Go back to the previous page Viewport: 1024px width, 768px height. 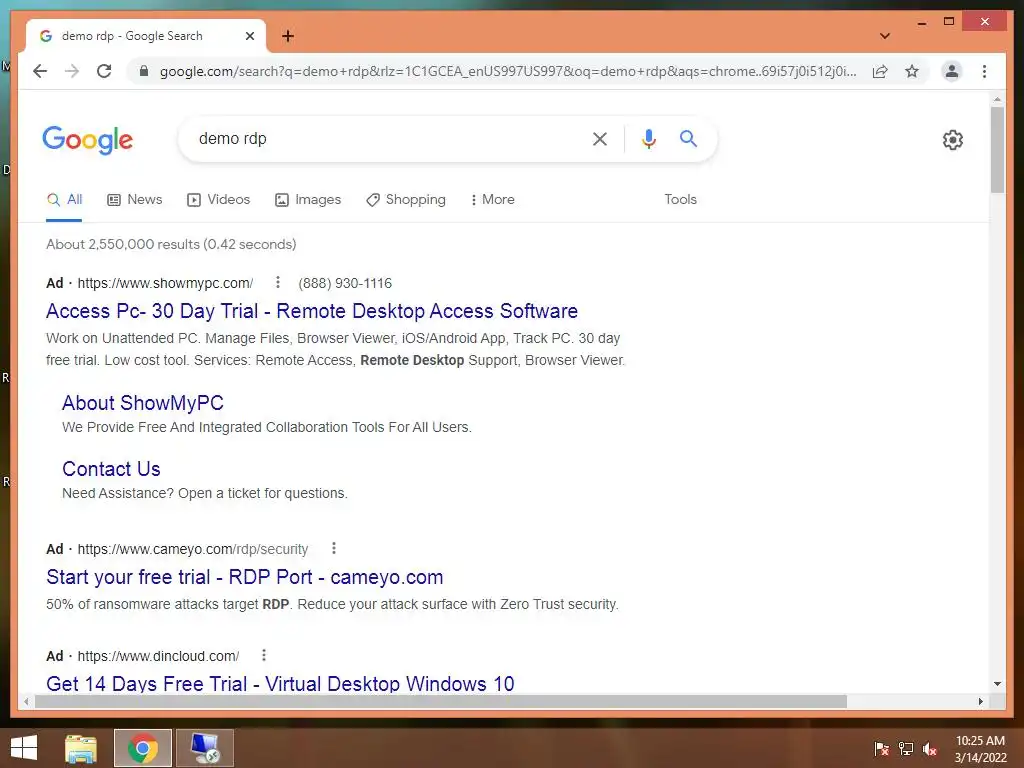(x=40, y=71)
